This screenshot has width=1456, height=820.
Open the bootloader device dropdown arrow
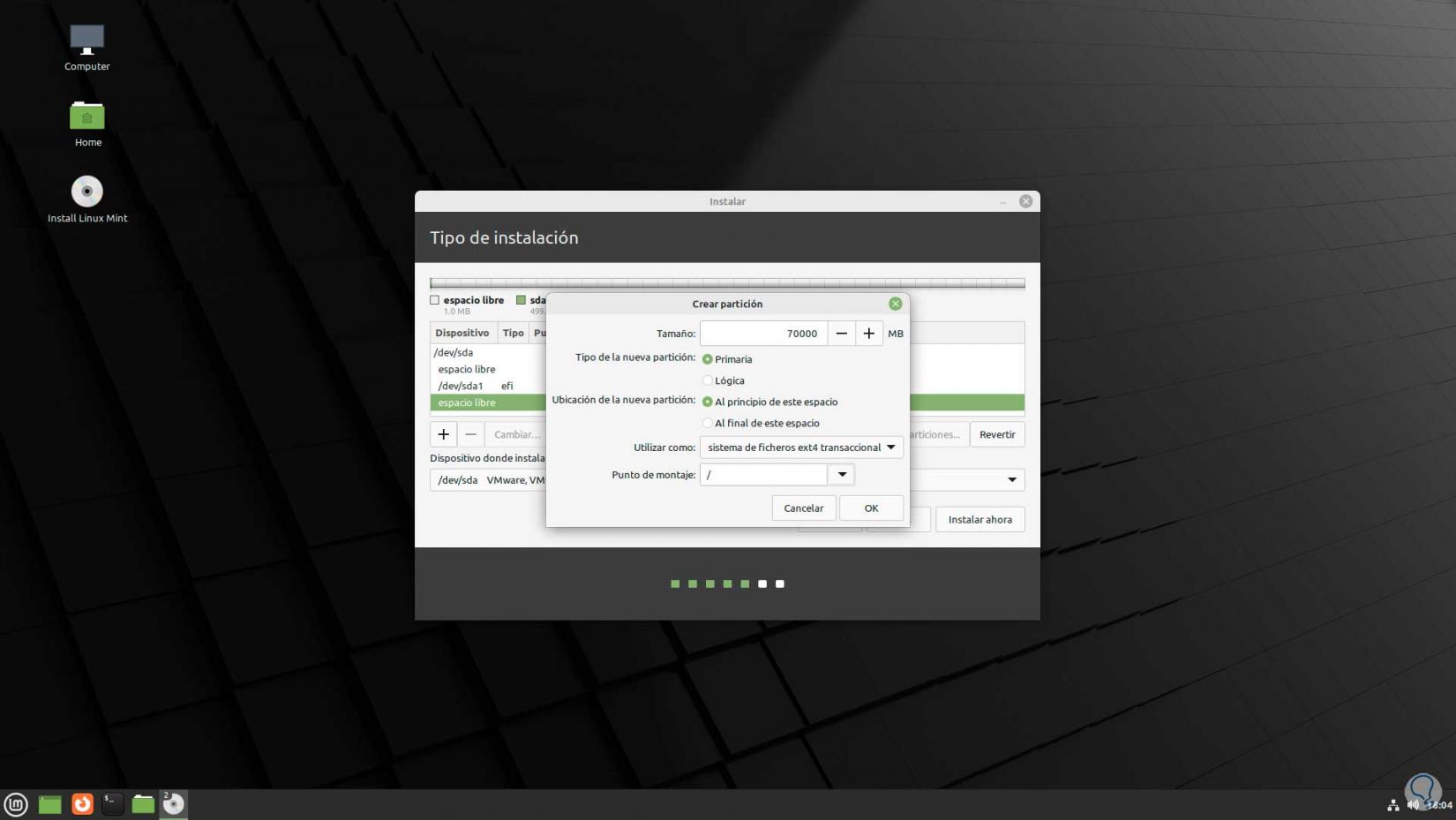point(1011,479)
